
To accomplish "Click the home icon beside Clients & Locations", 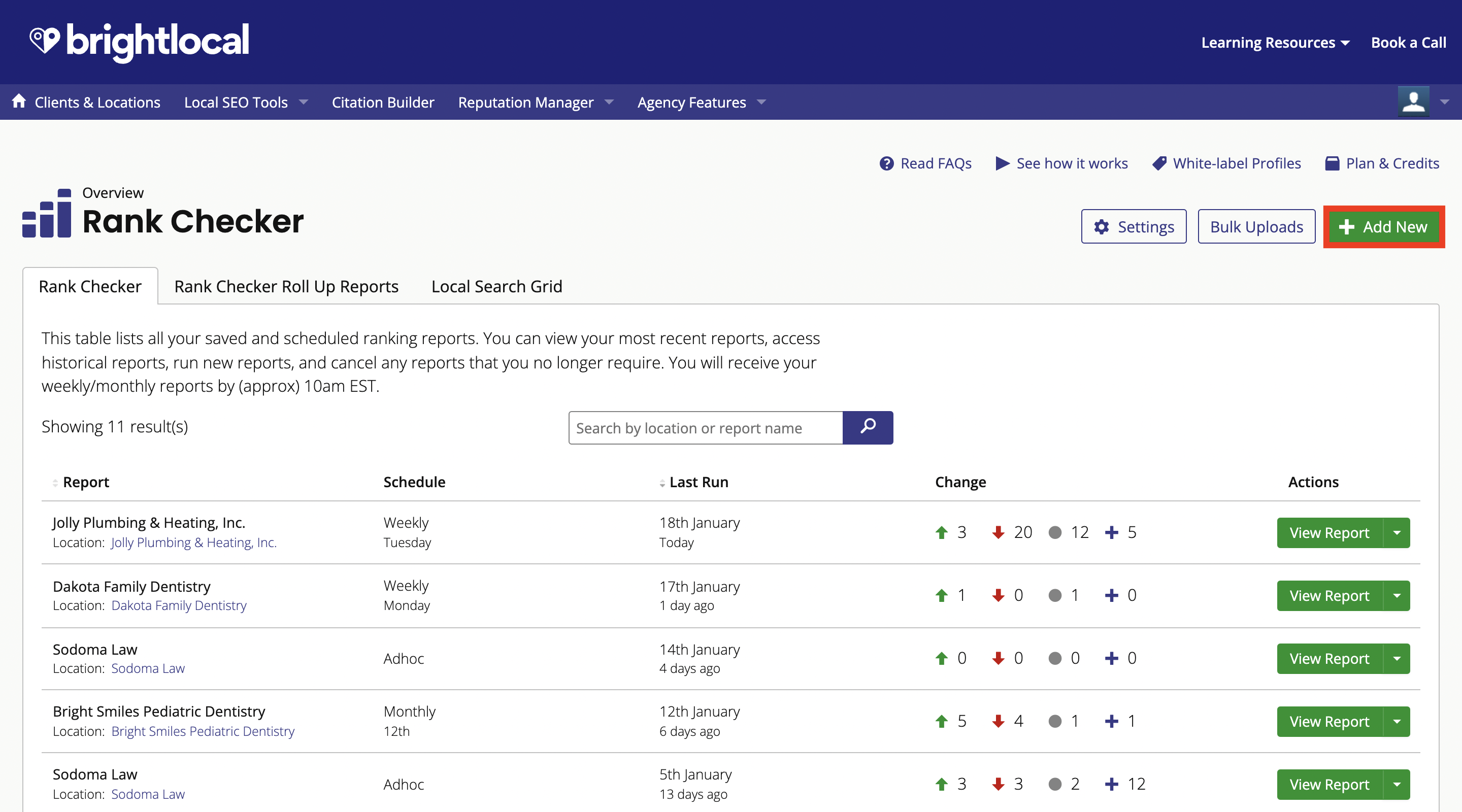I will coord(19,101).
